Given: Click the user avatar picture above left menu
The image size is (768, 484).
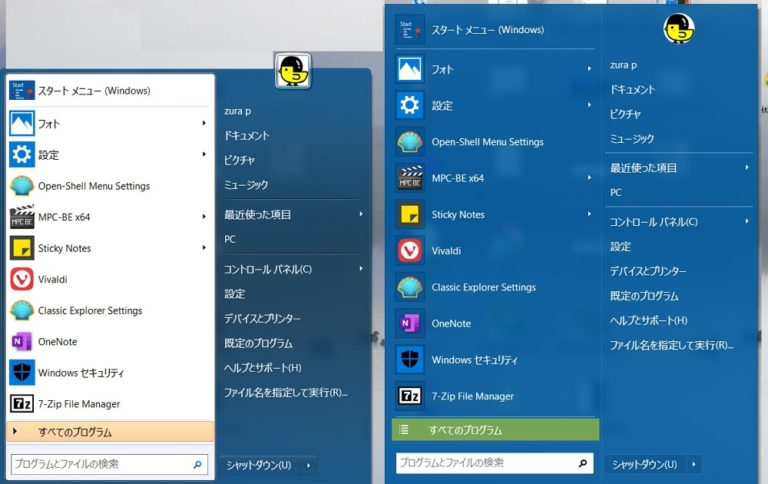Looking at the screenshot, I should 292,72.
